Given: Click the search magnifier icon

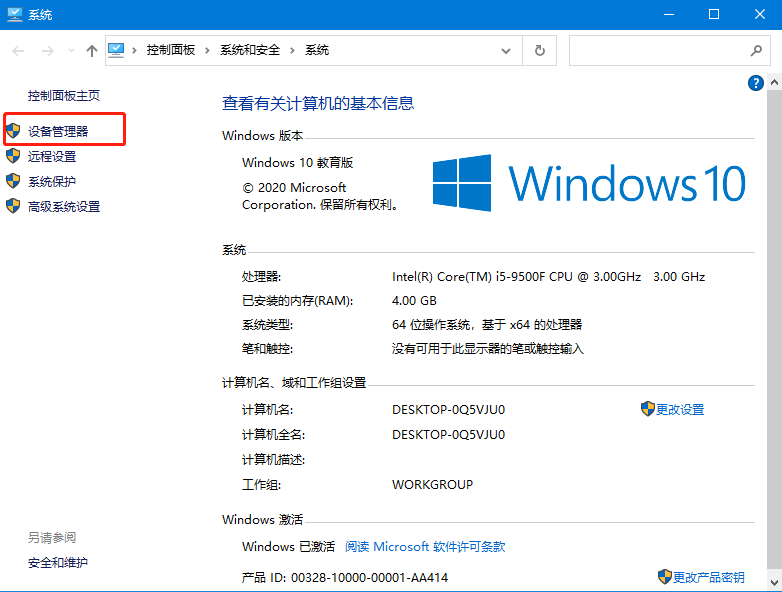Looking at the screenshot, I should (x=756, y=50).
